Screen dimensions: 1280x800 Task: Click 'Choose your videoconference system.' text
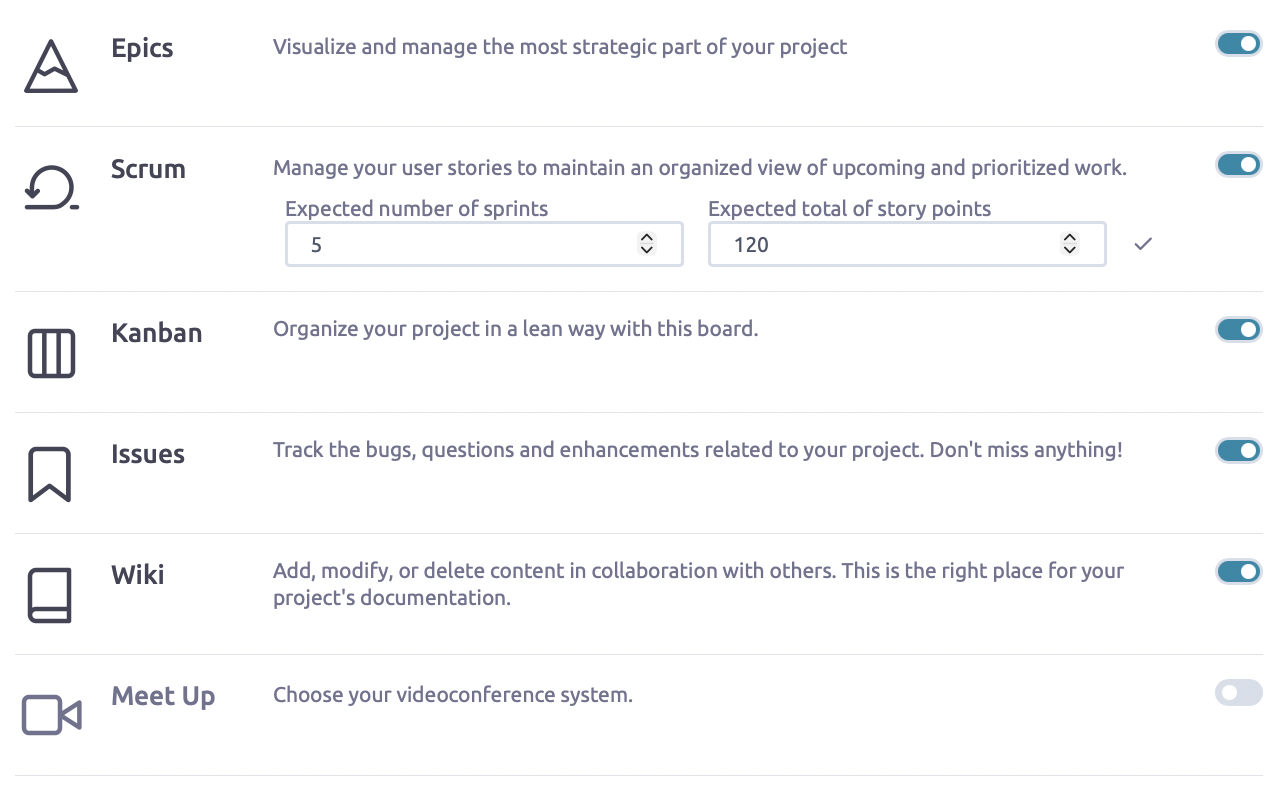click(453, 695)
